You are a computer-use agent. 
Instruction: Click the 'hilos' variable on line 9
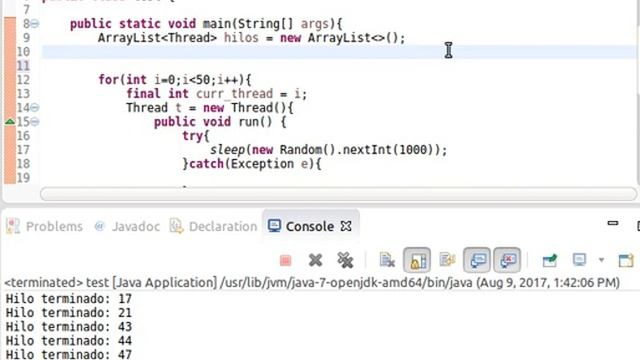pyautogui.click(x=241, y=38)
